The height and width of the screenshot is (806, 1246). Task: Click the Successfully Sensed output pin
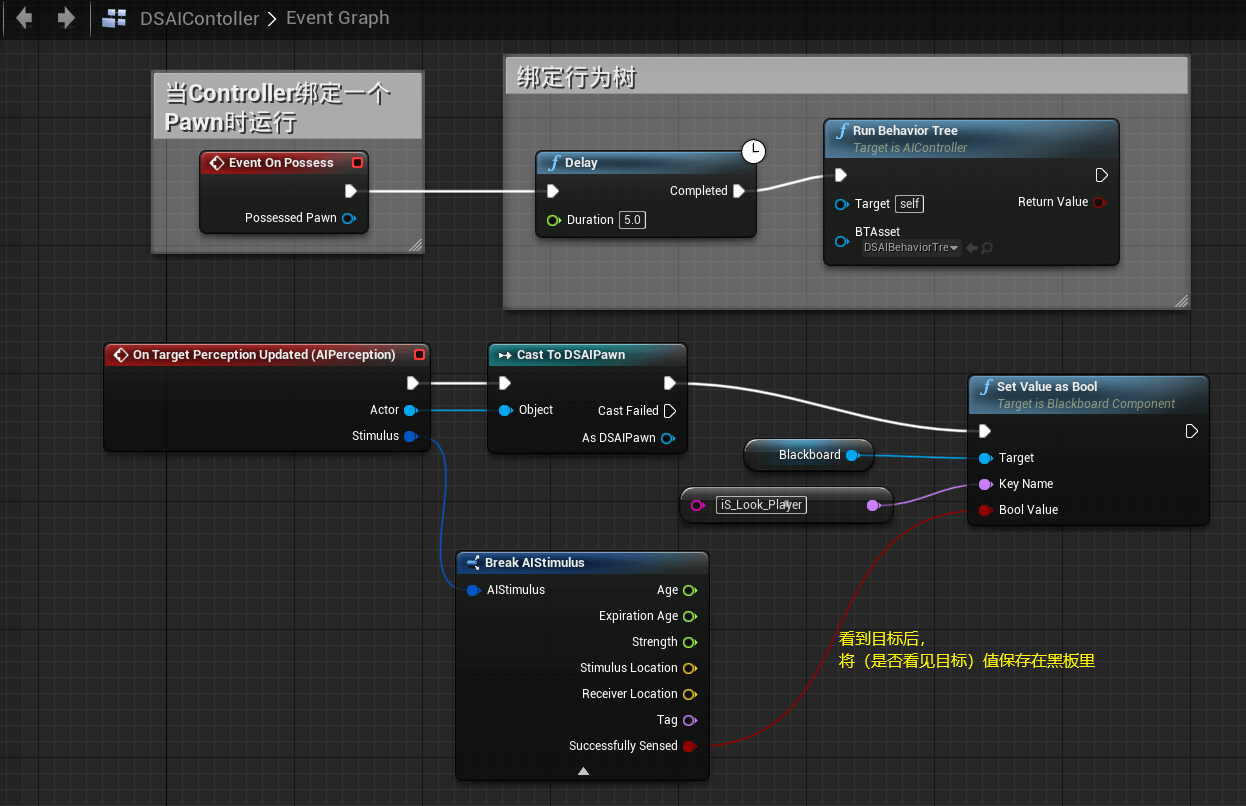coord(689,746)
